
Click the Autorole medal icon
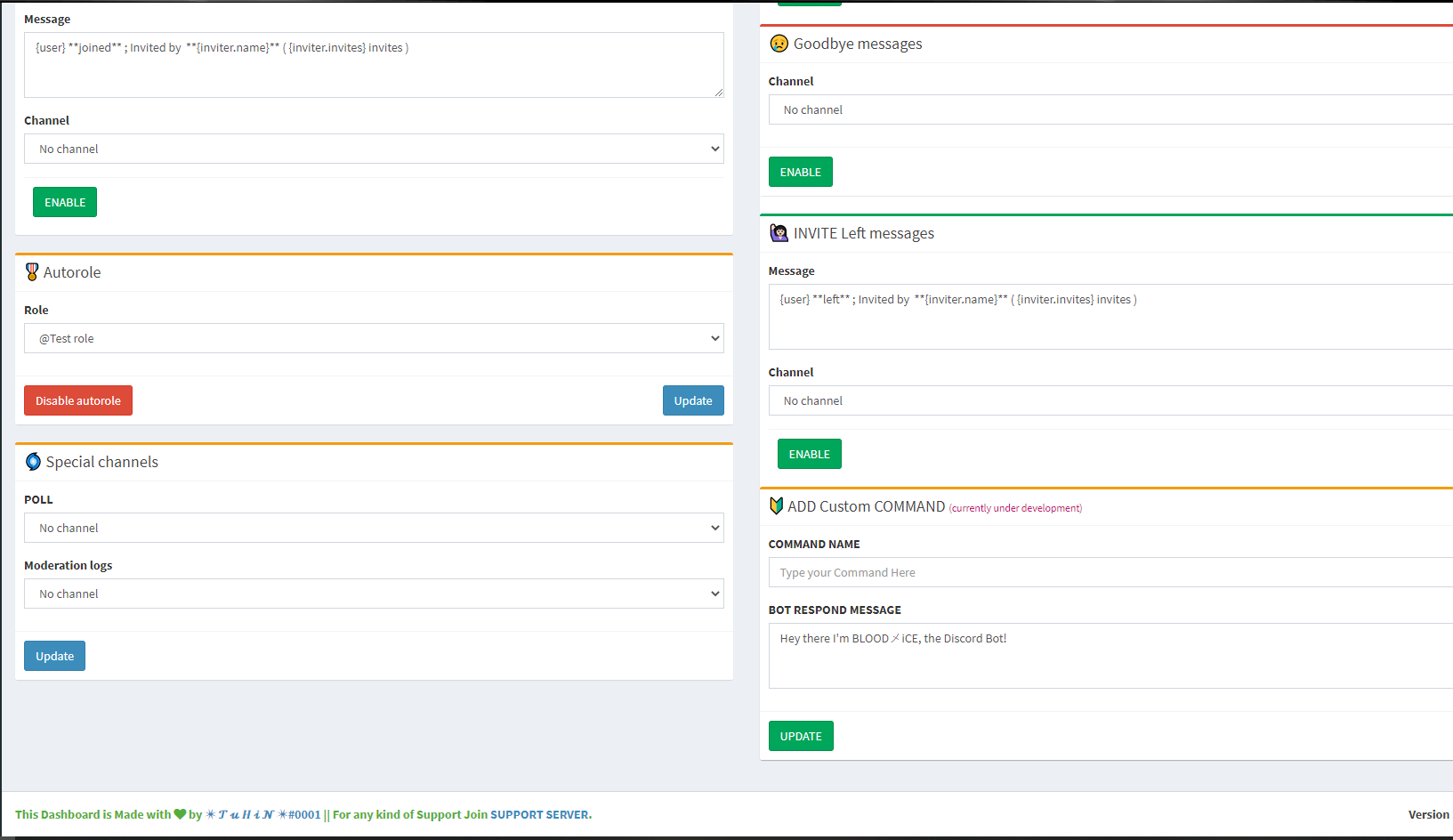click(x=32, y=272)
